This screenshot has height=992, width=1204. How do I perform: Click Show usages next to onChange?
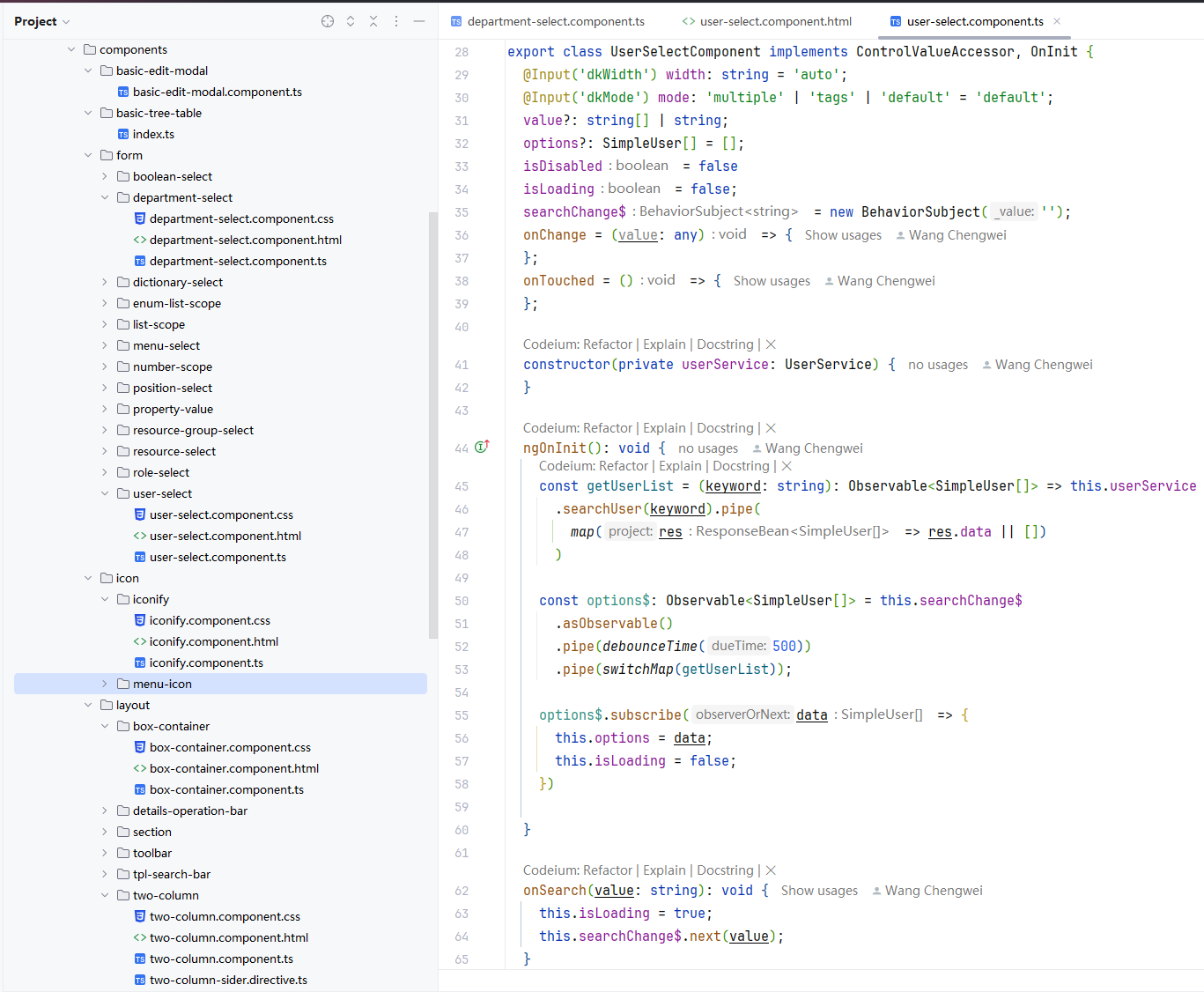click(843, 235)
